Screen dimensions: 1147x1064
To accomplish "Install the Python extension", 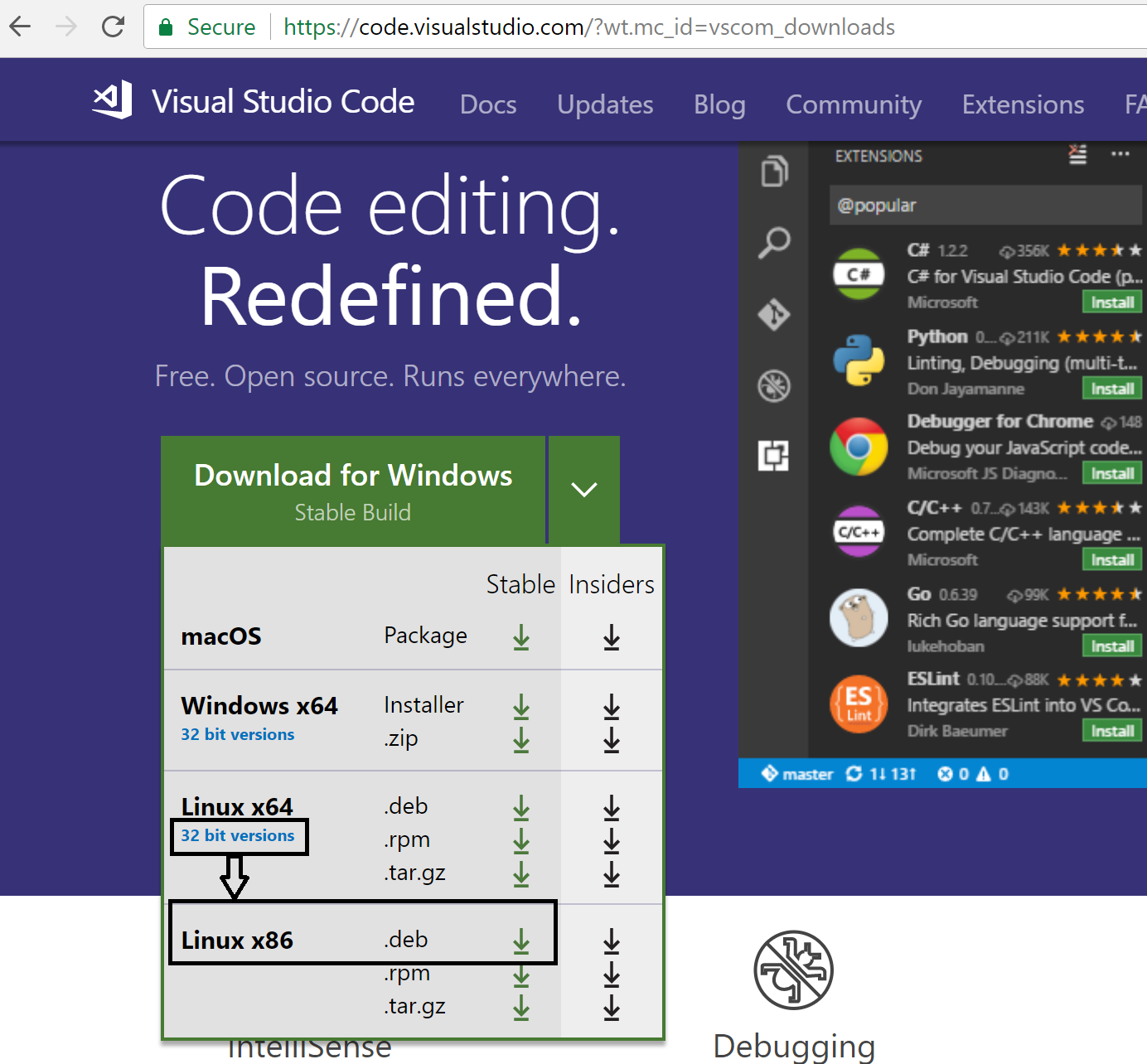I will pos(1112,389).
